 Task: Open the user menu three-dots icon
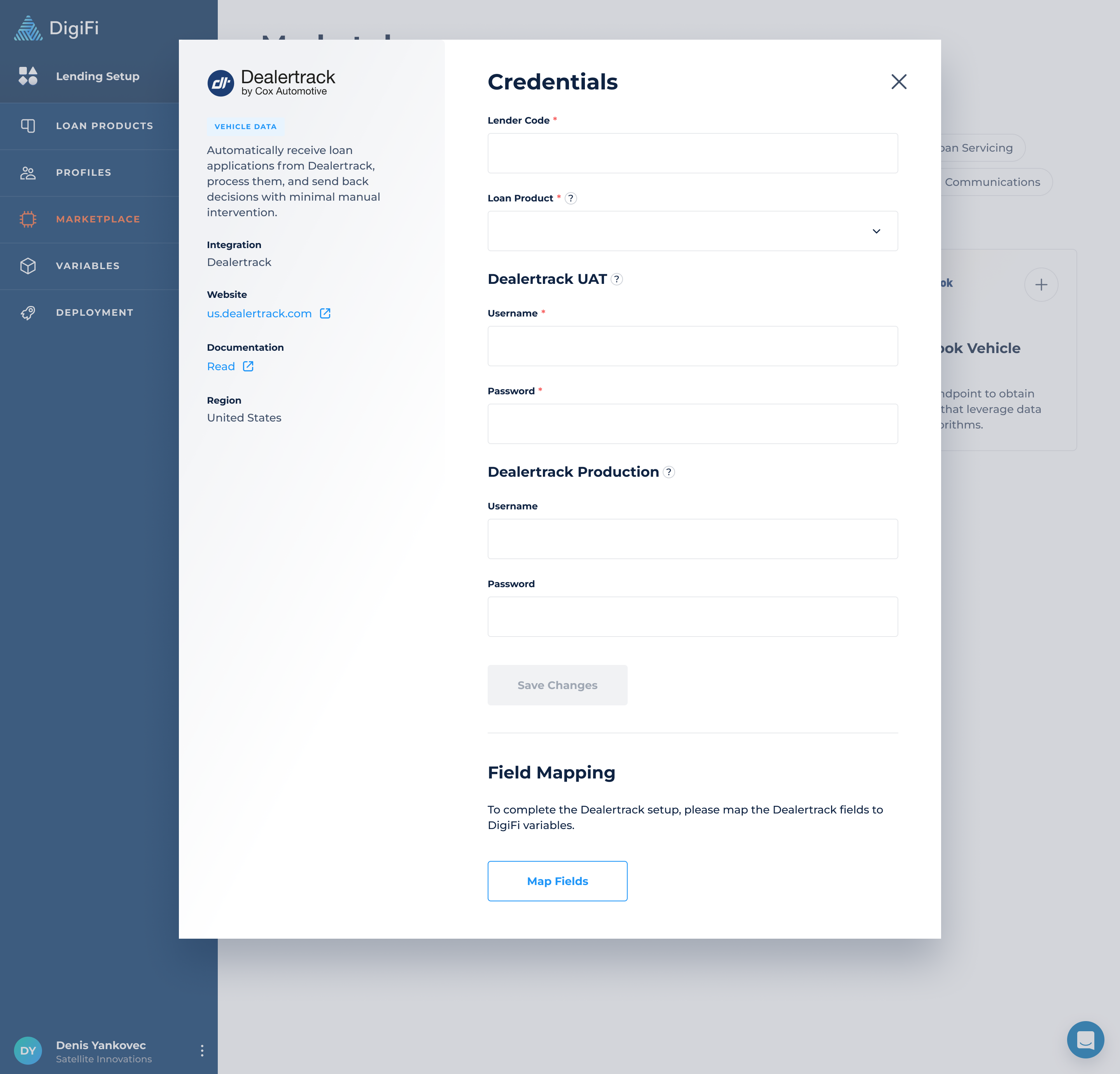point(202,1051)
